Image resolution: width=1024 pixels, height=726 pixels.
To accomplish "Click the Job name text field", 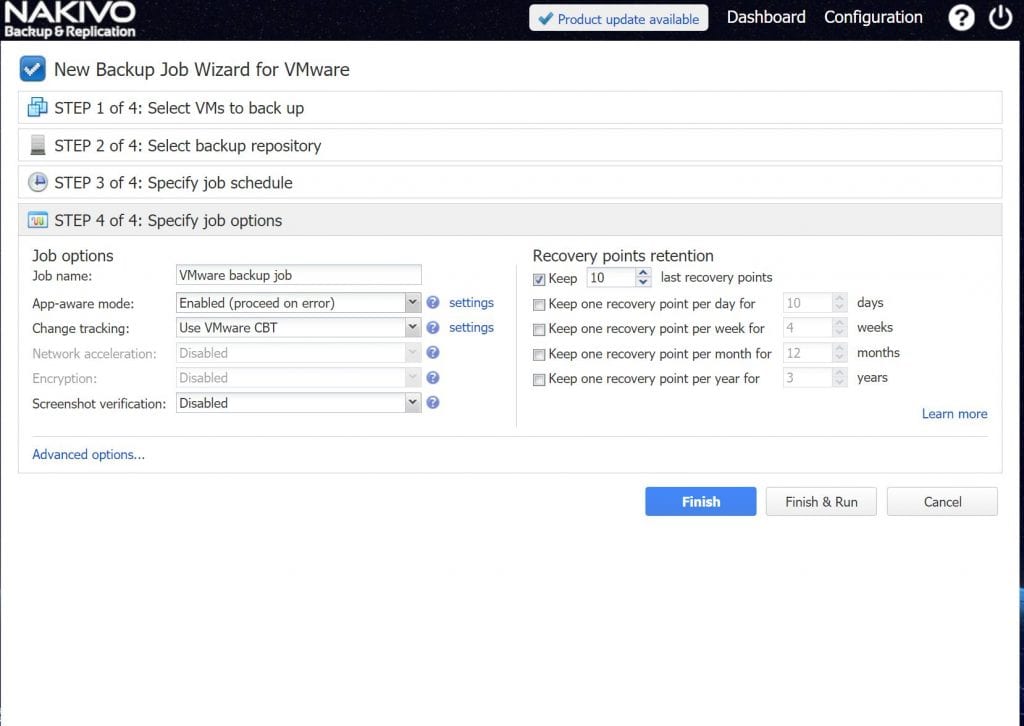I will point(298,275).
